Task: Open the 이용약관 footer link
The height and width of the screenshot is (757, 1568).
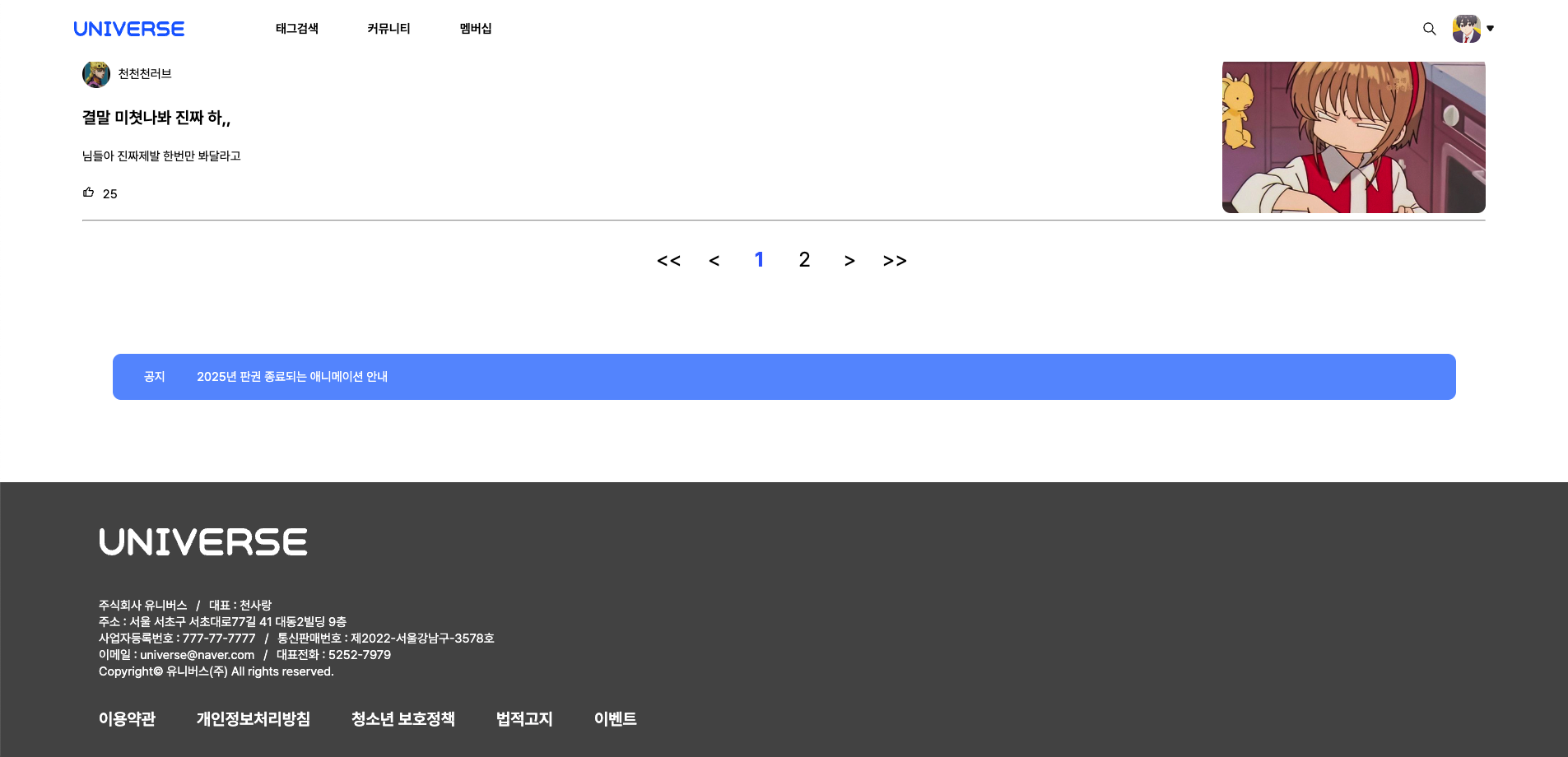Action: (127, 719)
